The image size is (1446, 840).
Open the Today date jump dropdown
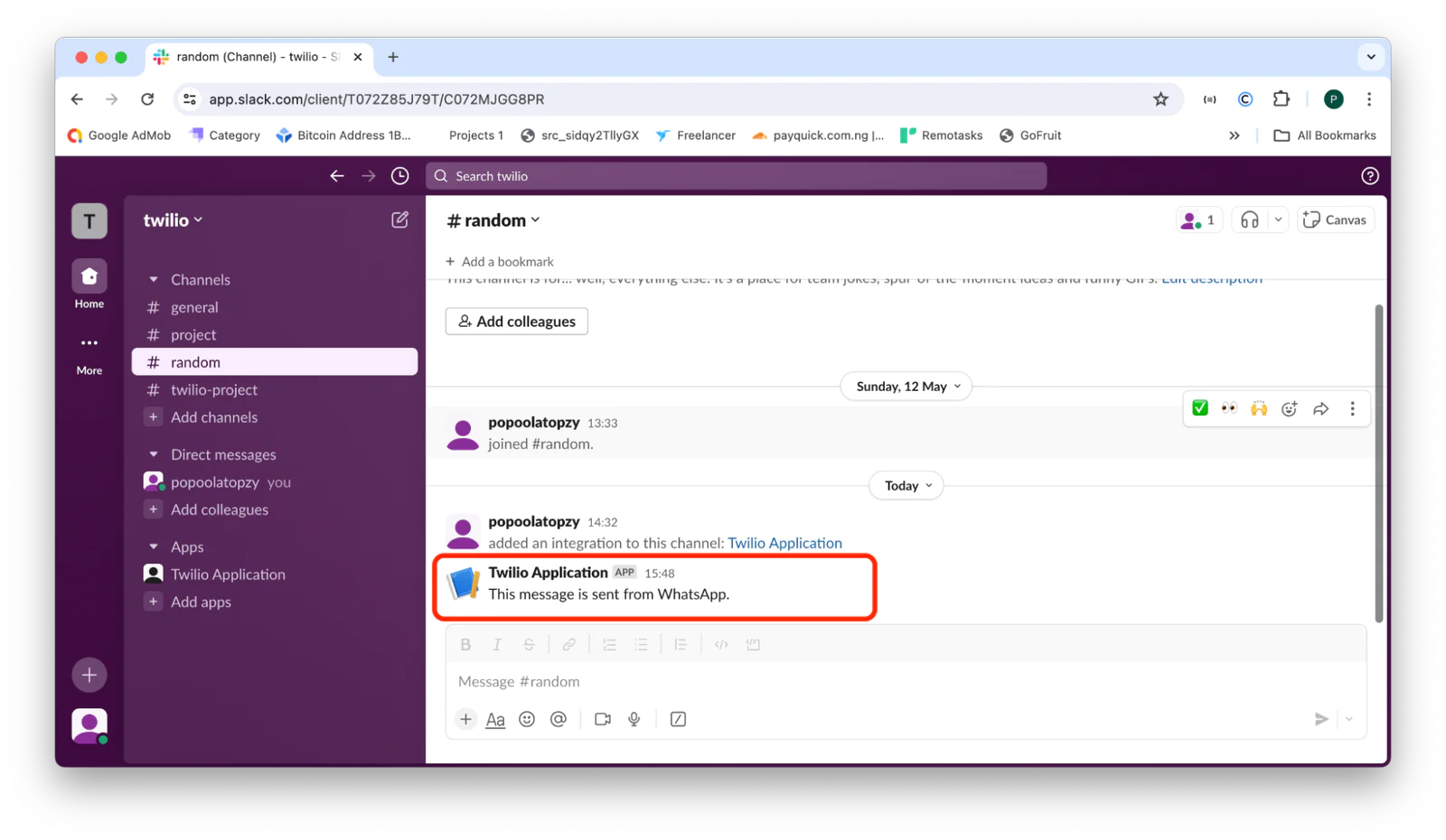click(907, 486)
